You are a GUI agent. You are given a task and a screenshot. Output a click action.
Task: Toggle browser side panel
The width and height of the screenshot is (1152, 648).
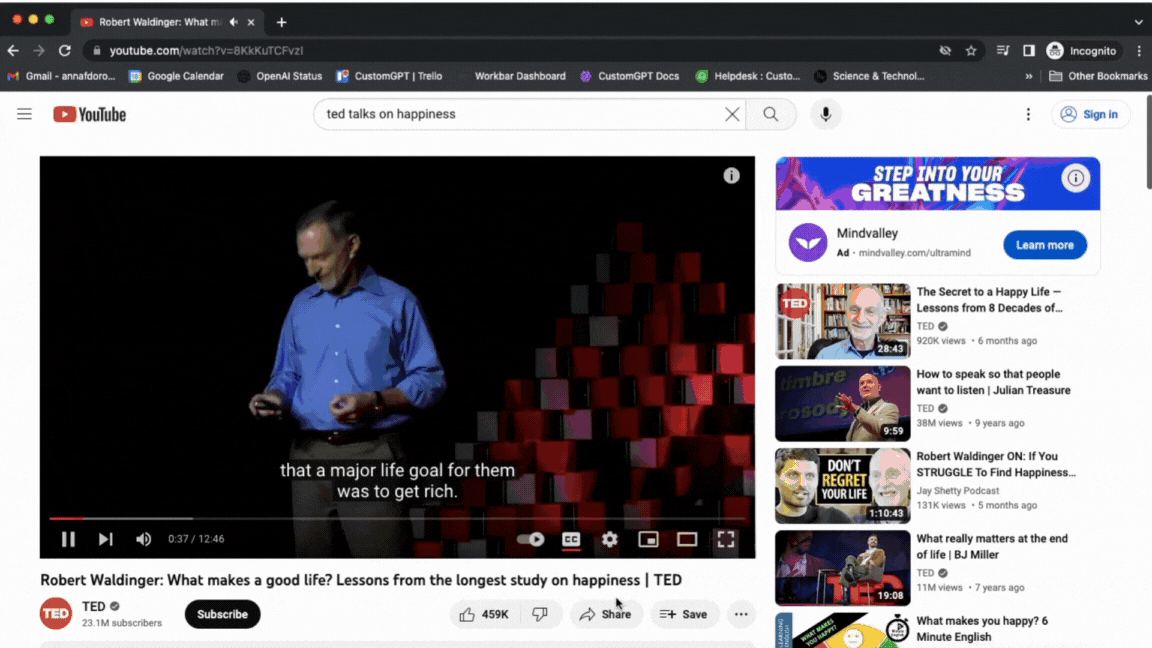click(1029, 51)
